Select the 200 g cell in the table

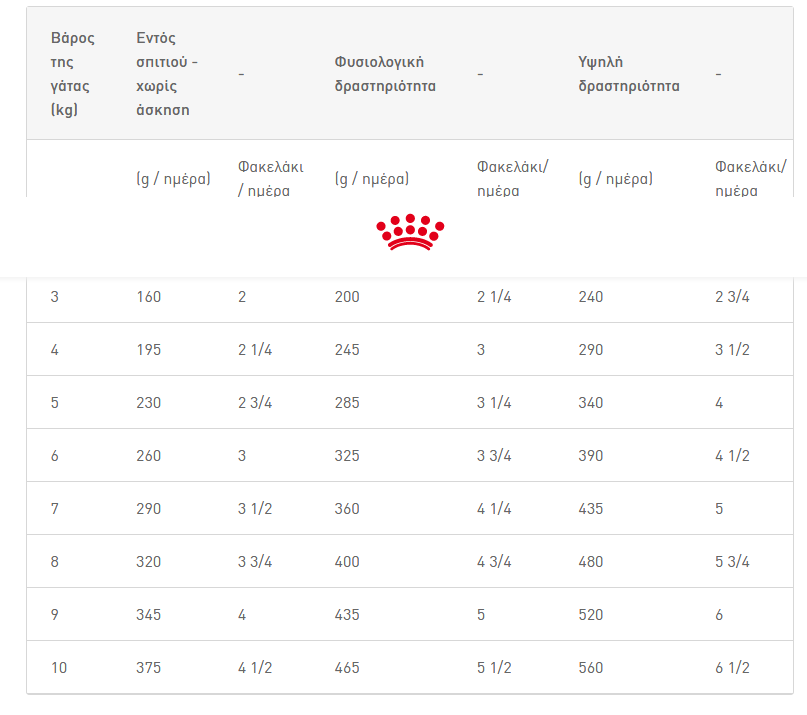coord(347,297)
